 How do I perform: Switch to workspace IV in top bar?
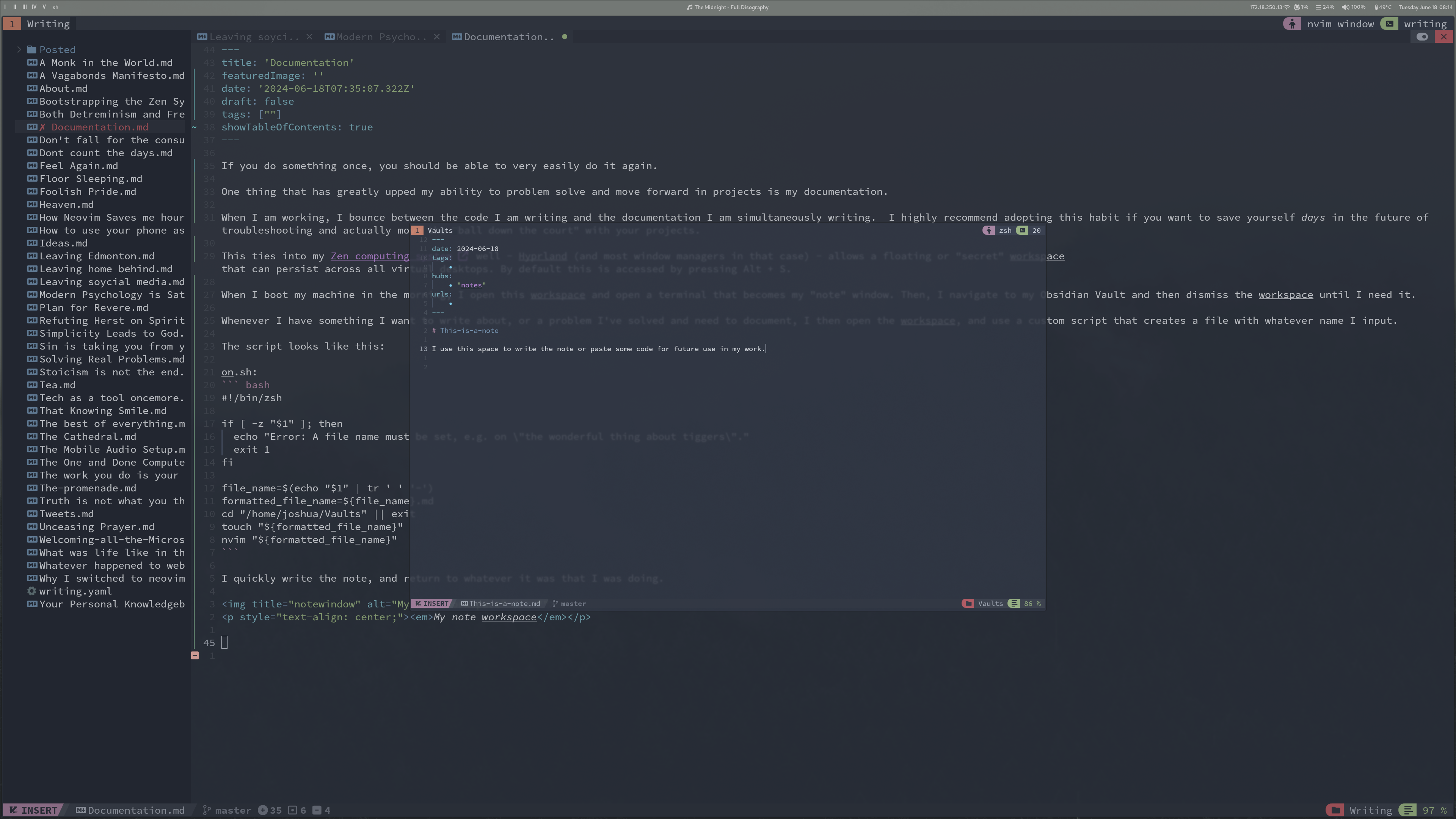[x=34, y=7]
